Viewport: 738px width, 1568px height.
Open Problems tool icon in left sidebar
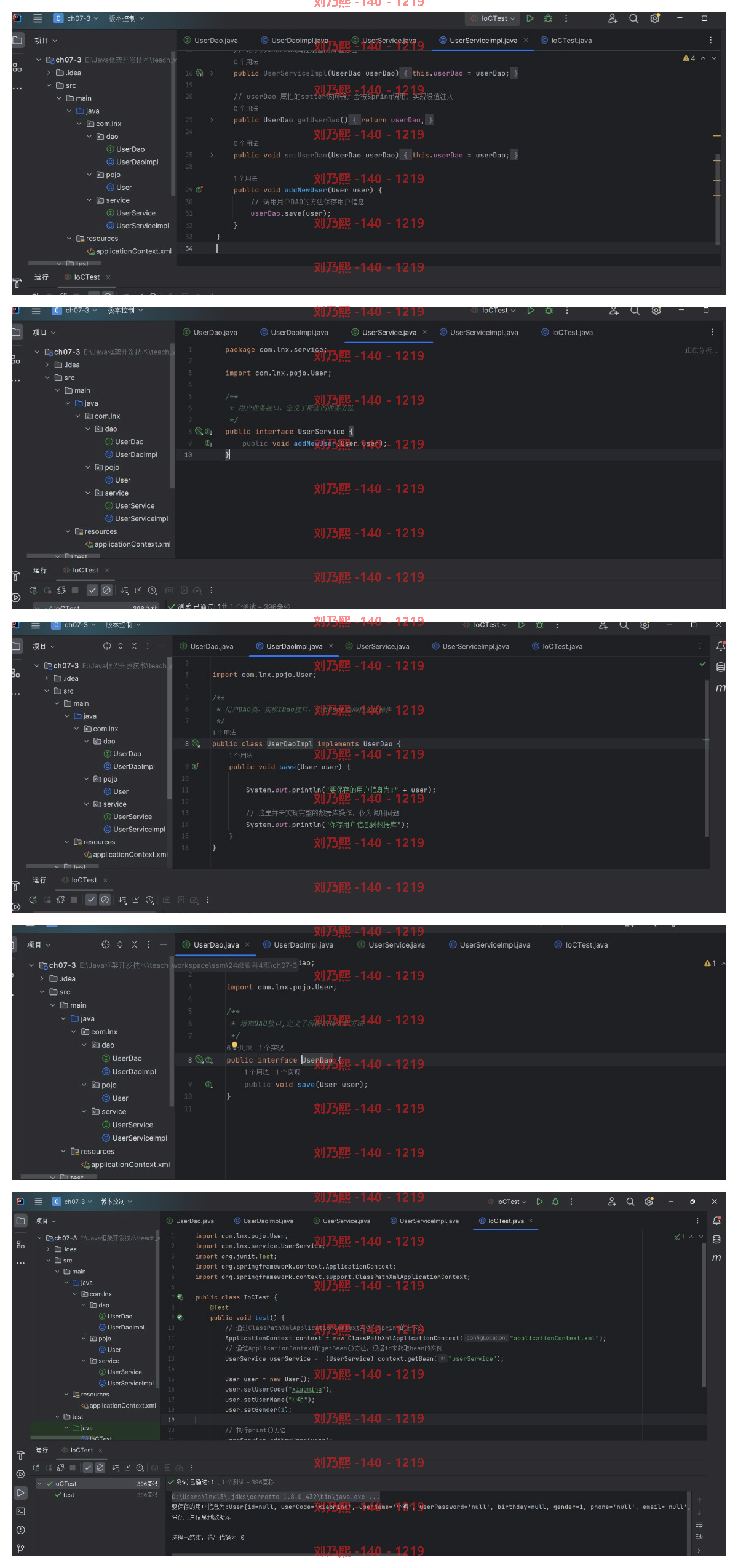[x=20, y=1529]
